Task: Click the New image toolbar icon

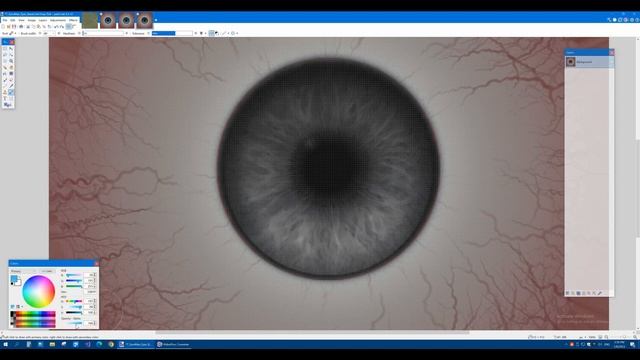Action: click(3, 27)
